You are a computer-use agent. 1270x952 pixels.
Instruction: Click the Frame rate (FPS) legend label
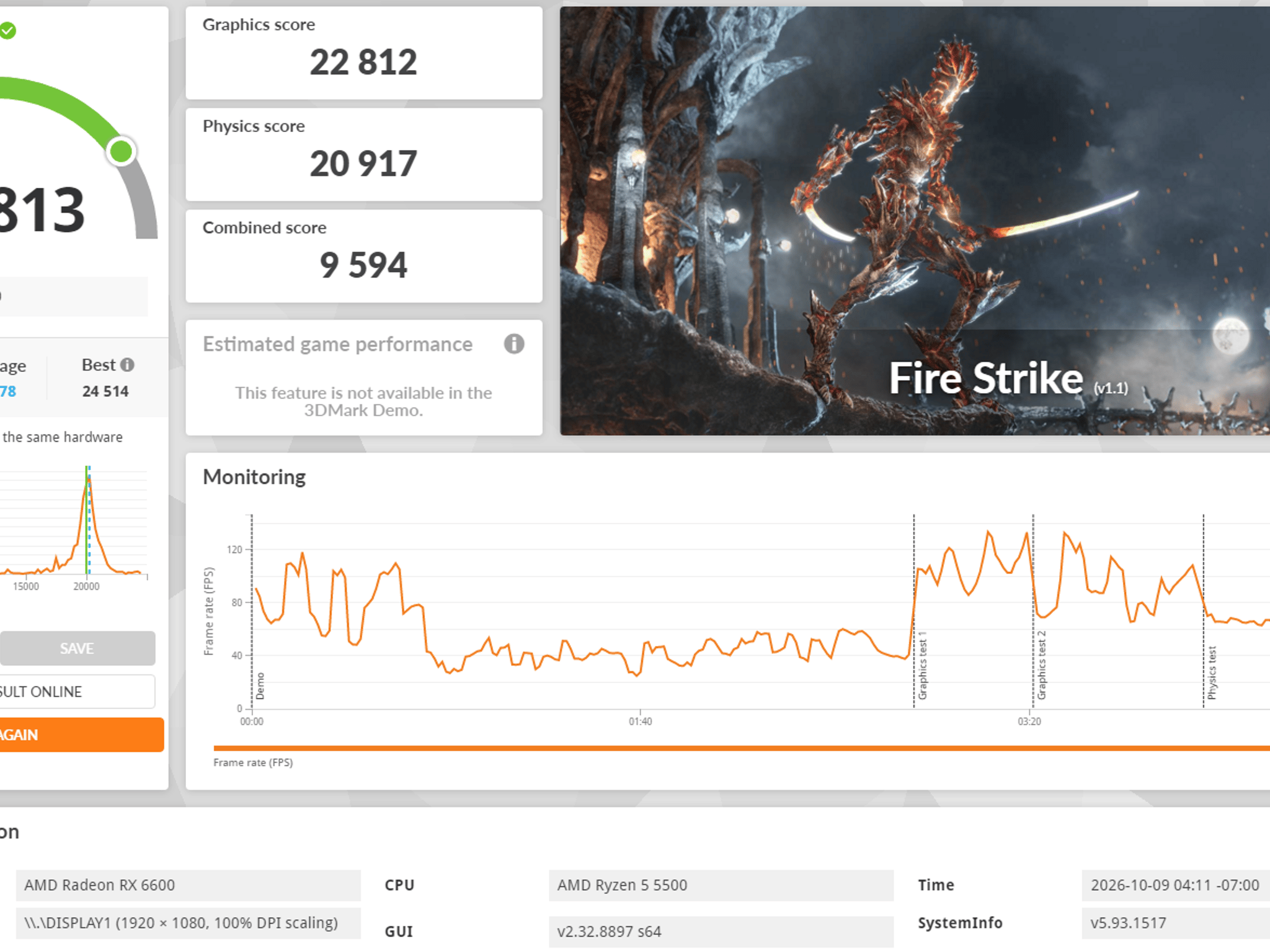click(253, 762)
